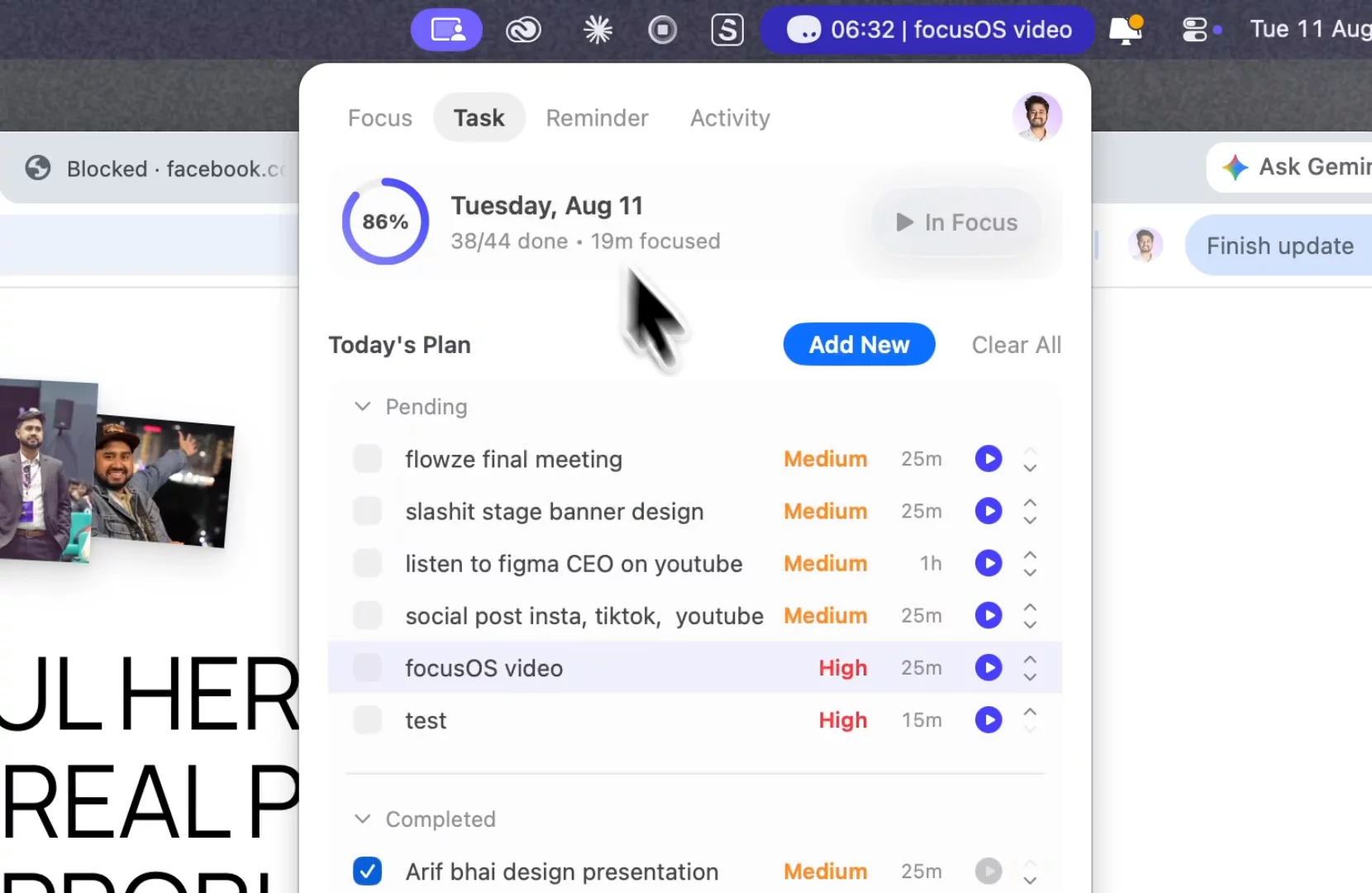The width and height of the screenshot is (1372, 893).
Task: Click the 1h duration on figma CEO task
Action: (x=931, y=563)
